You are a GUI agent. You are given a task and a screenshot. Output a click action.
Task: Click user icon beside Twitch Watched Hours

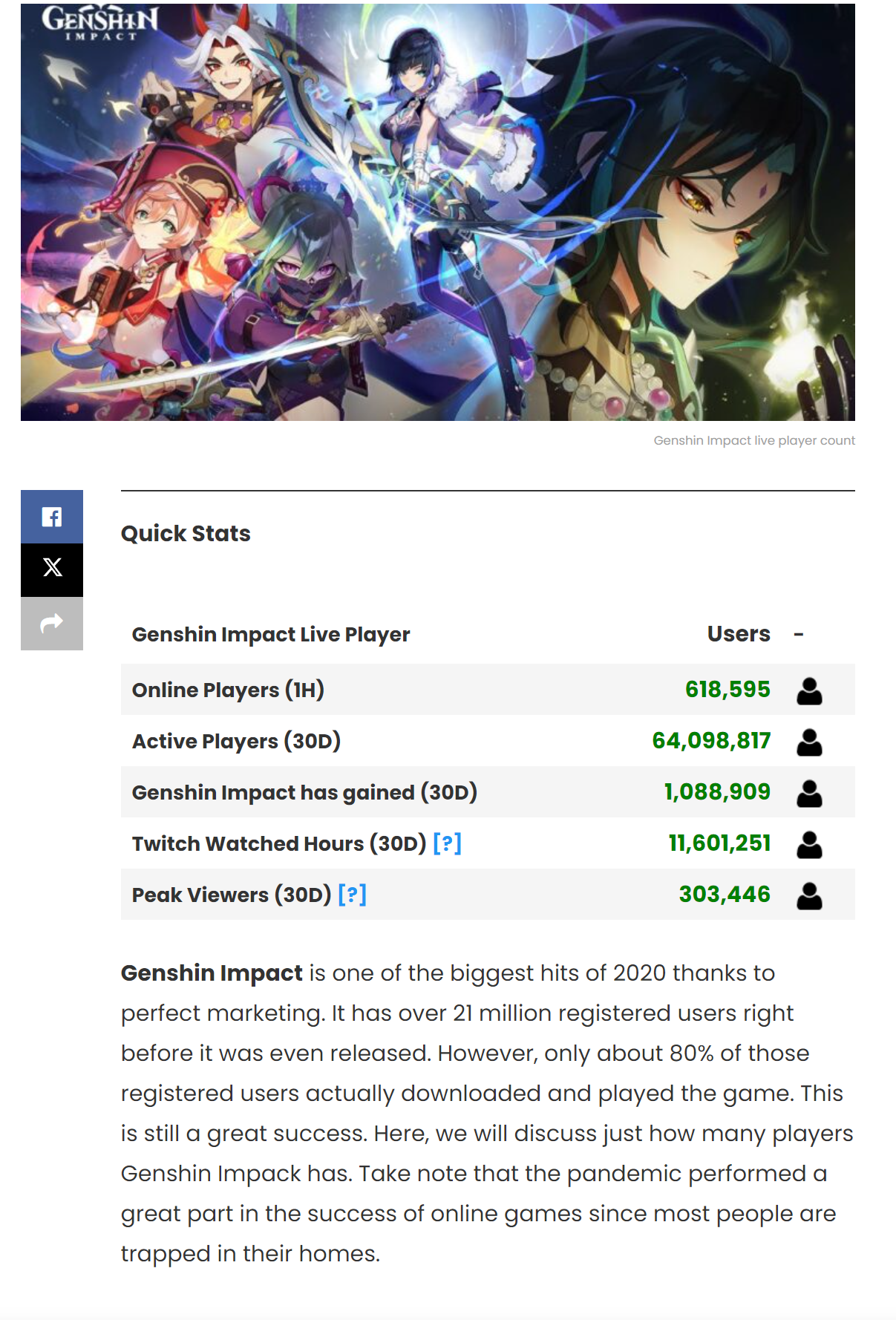coord(809,844)
